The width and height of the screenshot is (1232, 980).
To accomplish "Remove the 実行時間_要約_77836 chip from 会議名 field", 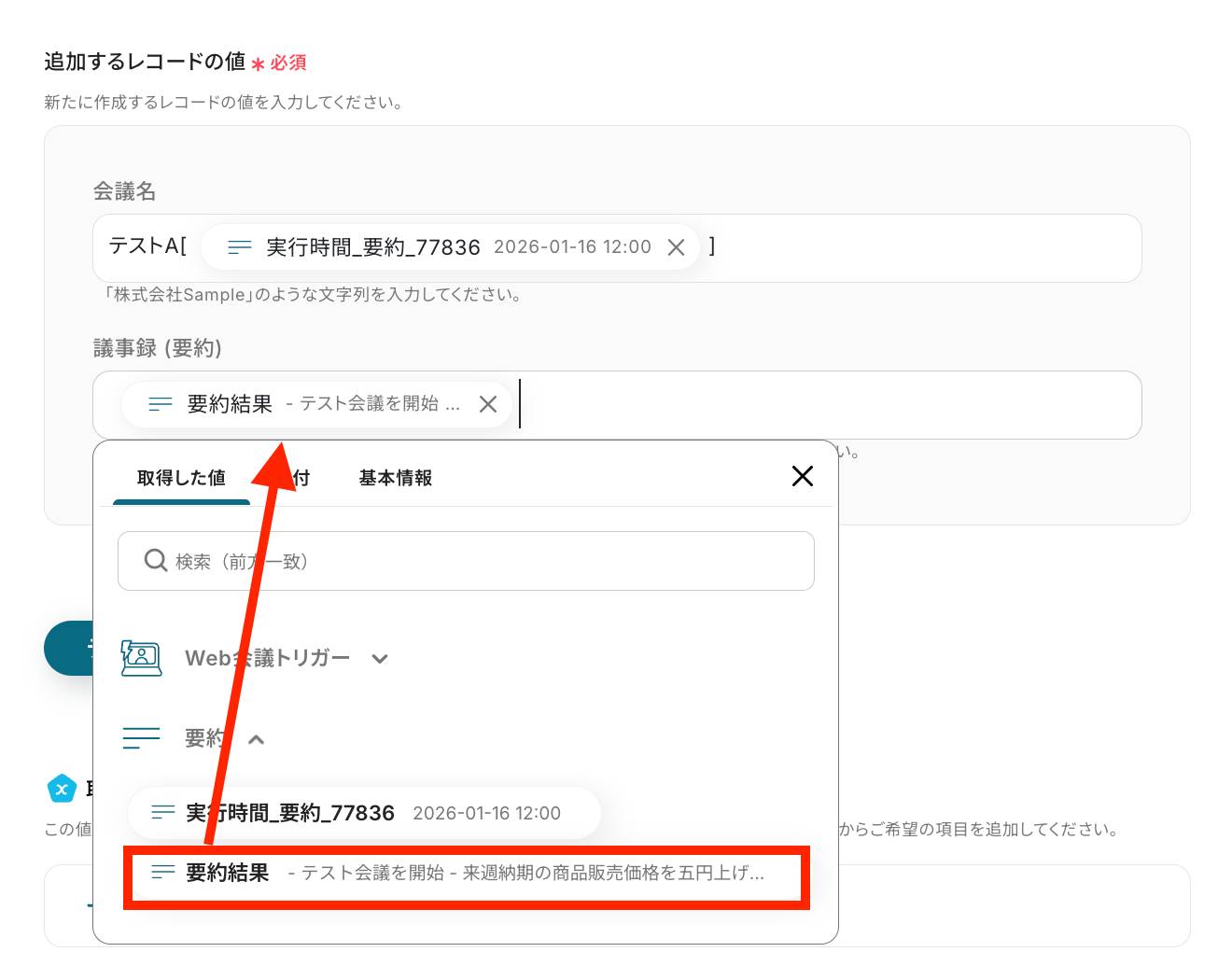I will click(x=677, y=247).
